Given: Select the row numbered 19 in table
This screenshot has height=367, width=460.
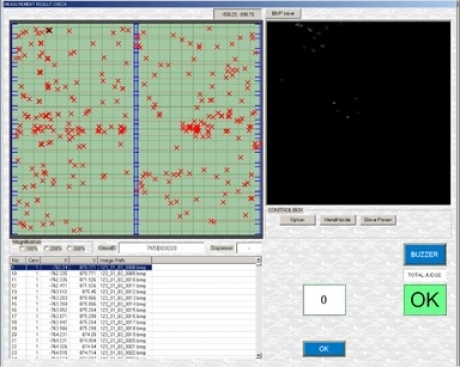Looking at the screenshot, I should click(81, 328).
